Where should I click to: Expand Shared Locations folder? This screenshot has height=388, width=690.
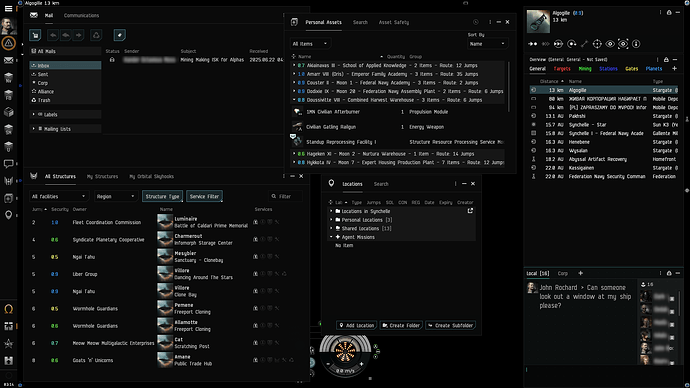pos(331,228)
